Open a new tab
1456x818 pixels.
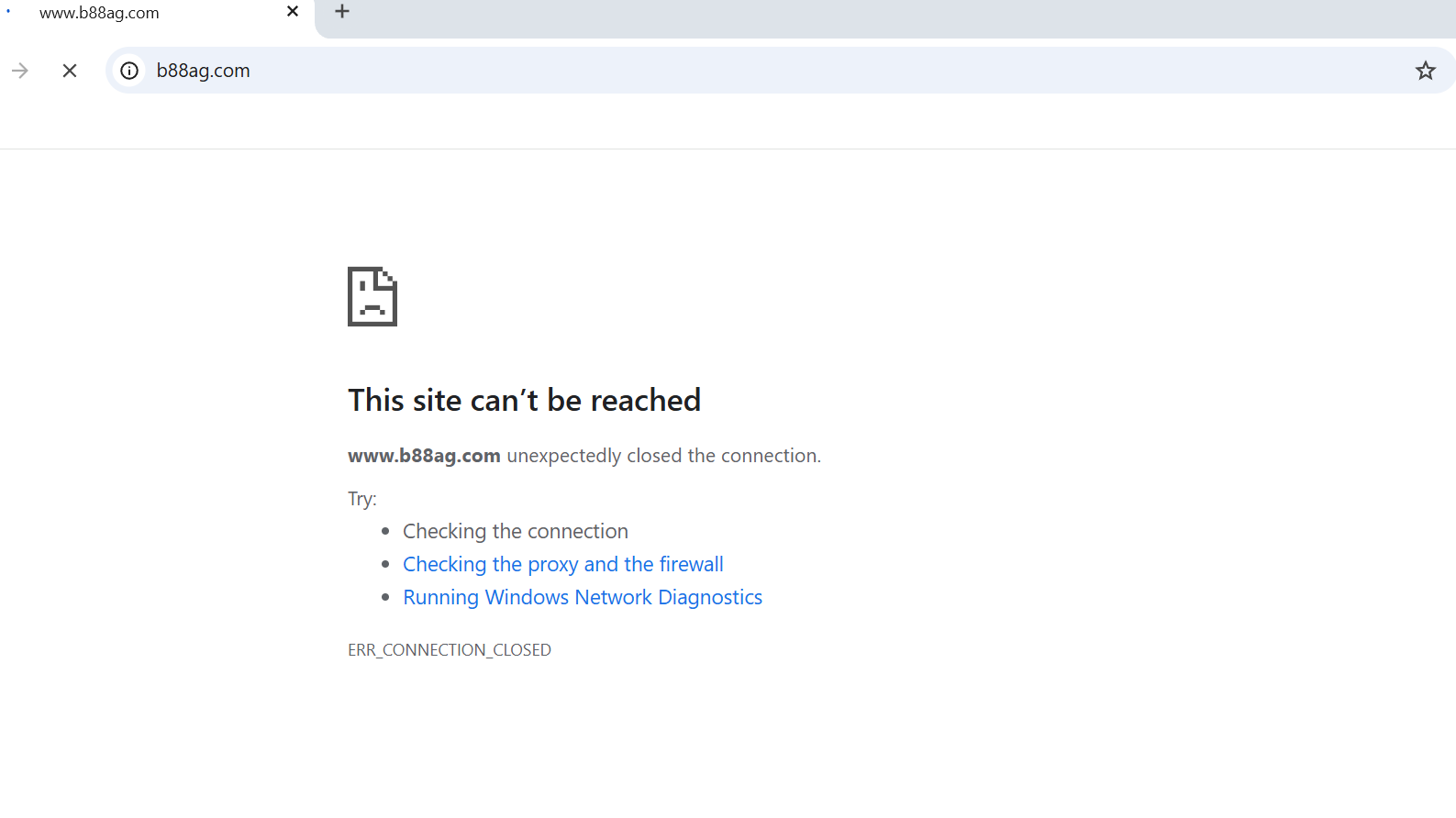pos(342,12)
